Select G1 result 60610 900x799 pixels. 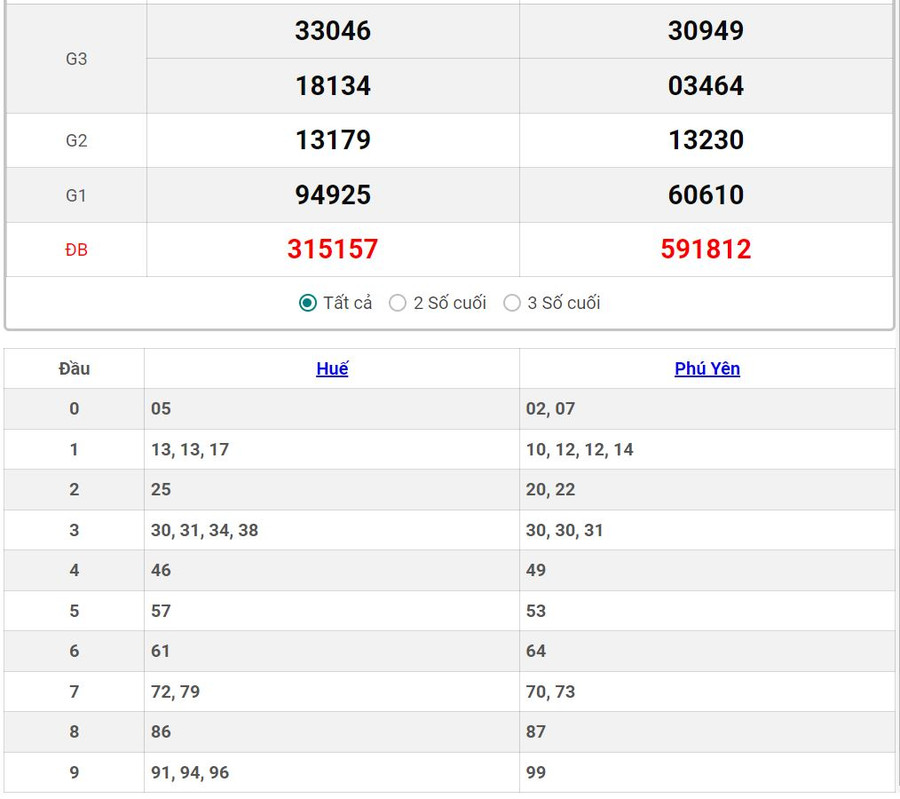click(706, 195)
